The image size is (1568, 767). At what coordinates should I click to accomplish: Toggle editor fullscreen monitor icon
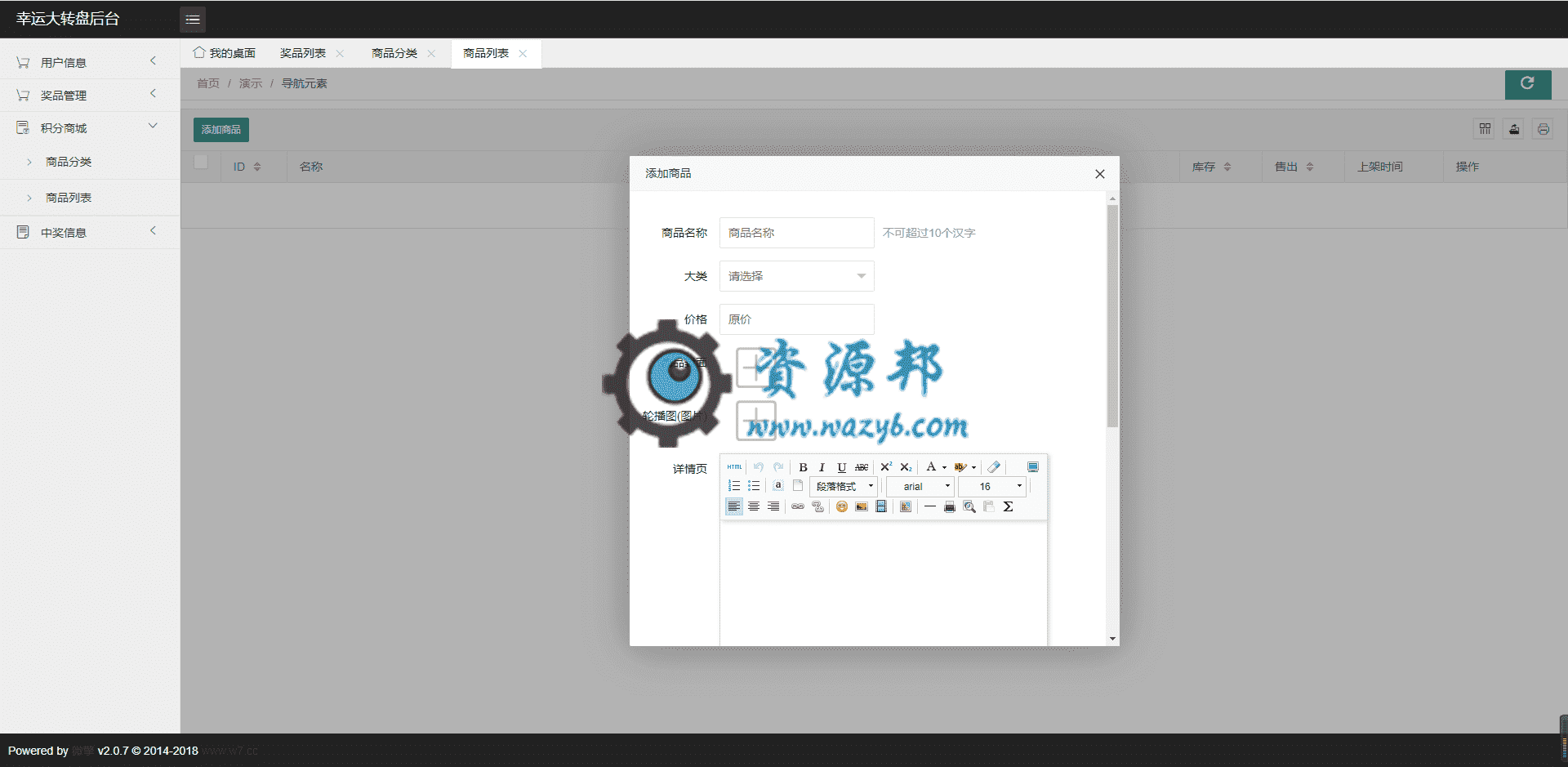1033,467
